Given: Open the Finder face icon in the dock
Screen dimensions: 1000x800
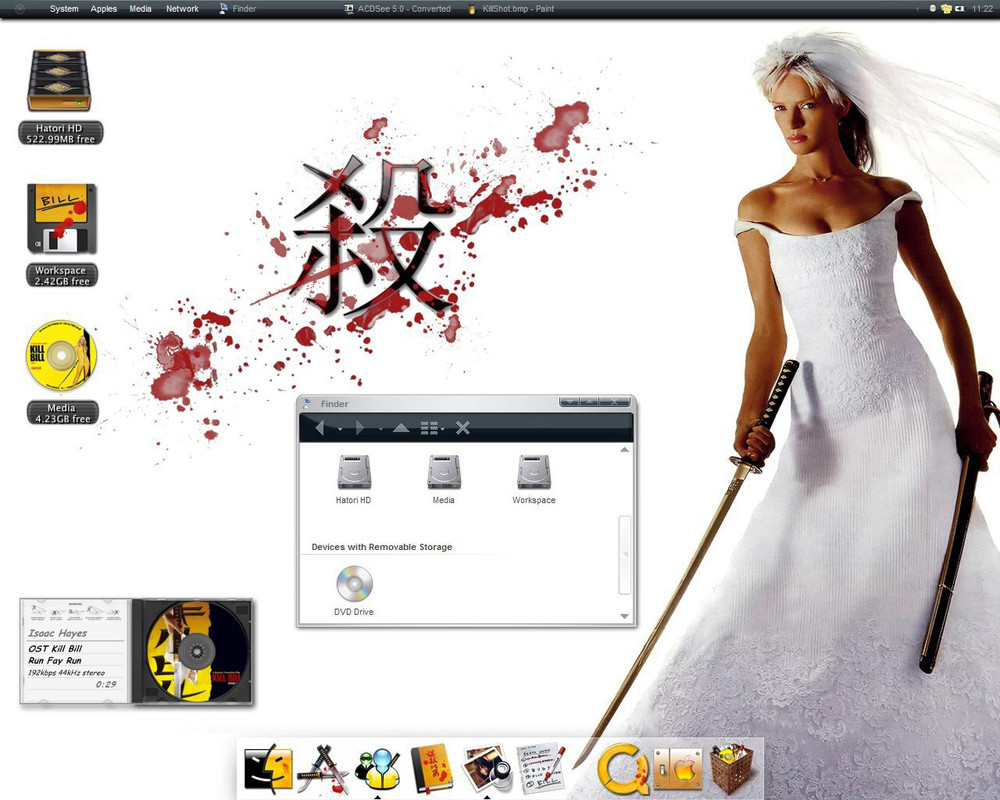Looking at the screenshot, I should coord(268,769).
